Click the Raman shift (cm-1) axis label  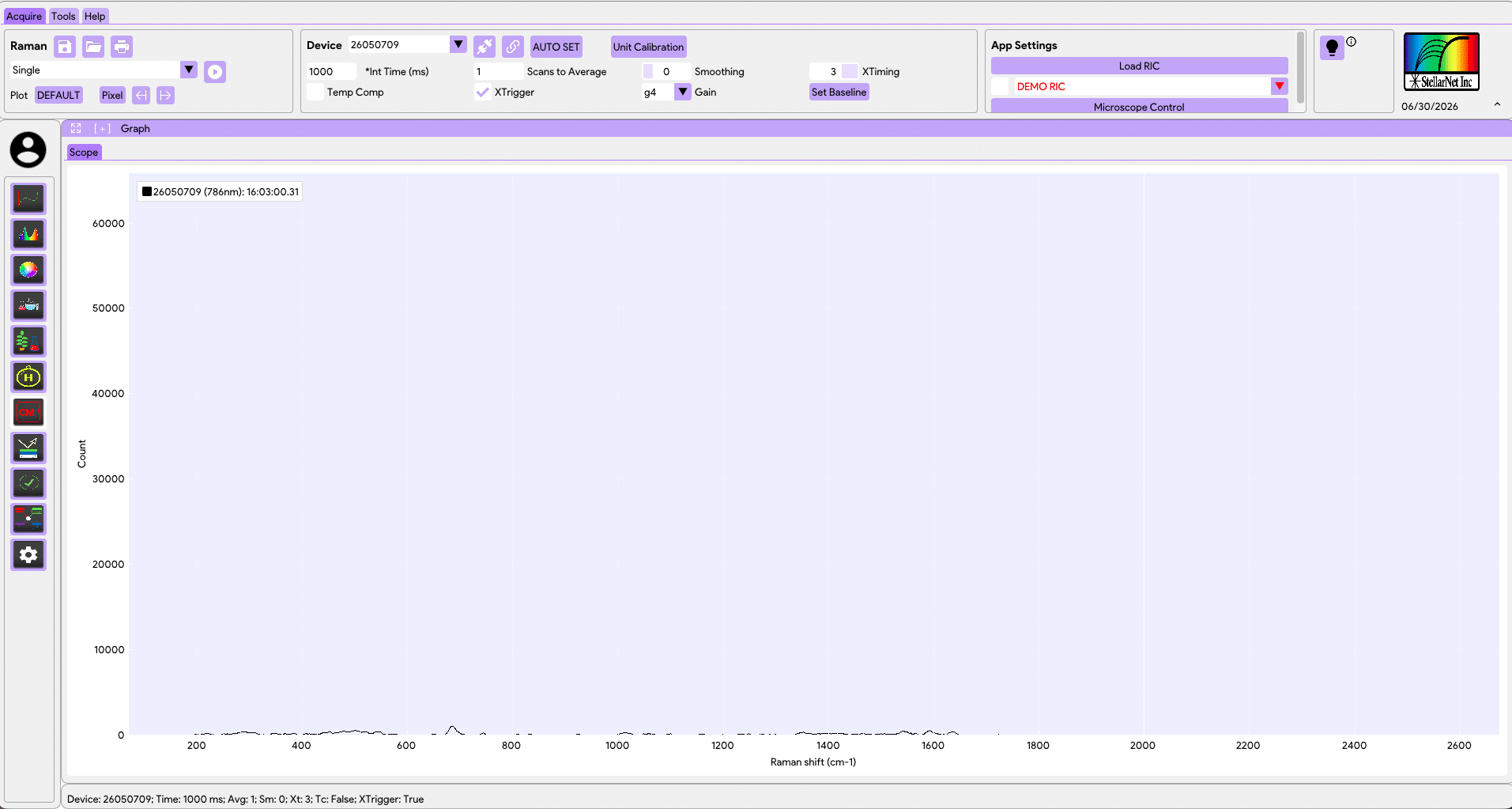point(813,762)
